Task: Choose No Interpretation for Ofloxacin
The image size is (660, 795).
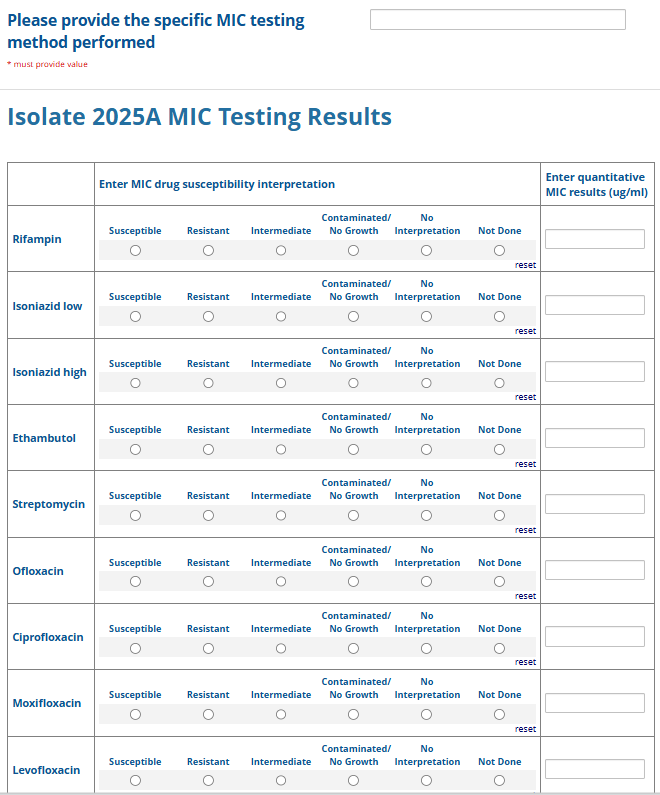Action: pyautogui.click(x=426, y=582)
